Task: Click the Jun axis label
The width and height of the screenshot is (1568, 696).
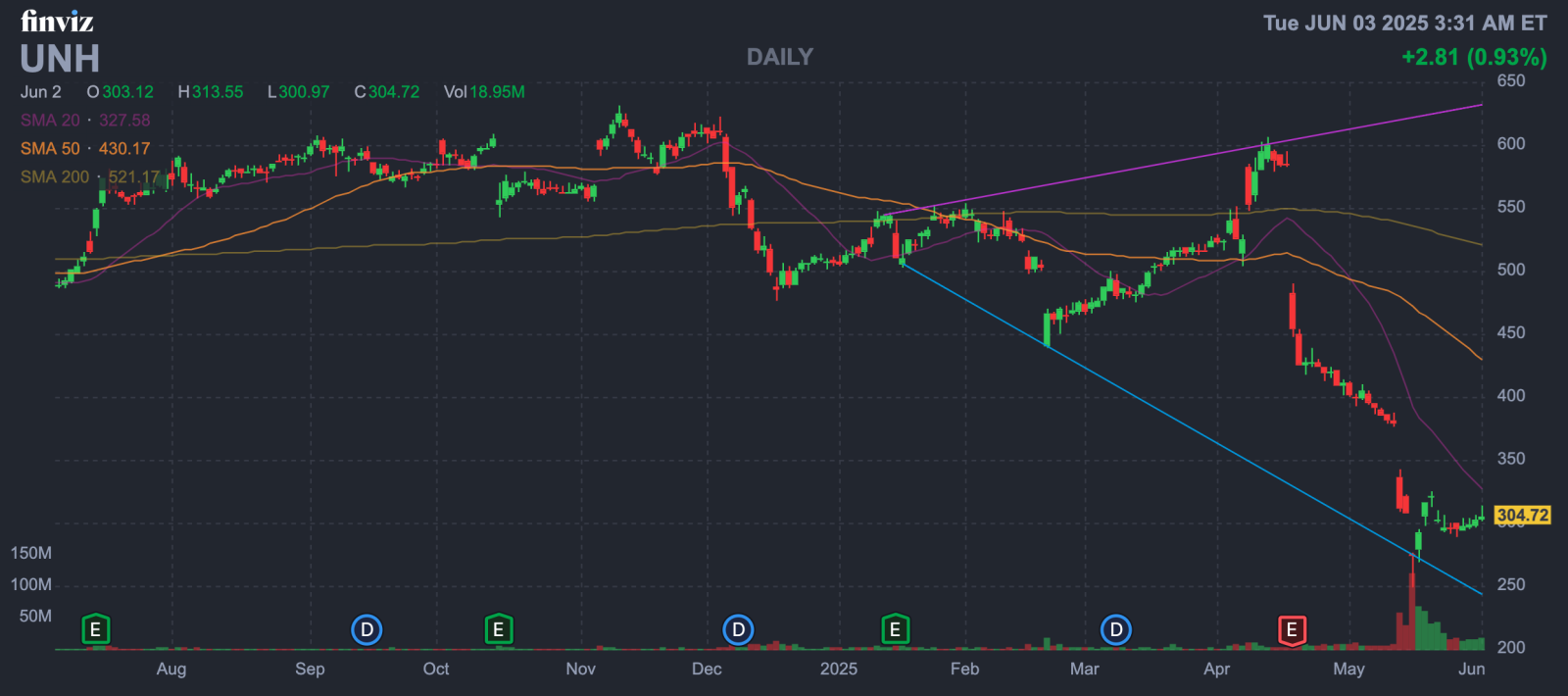Action: 1471,669
